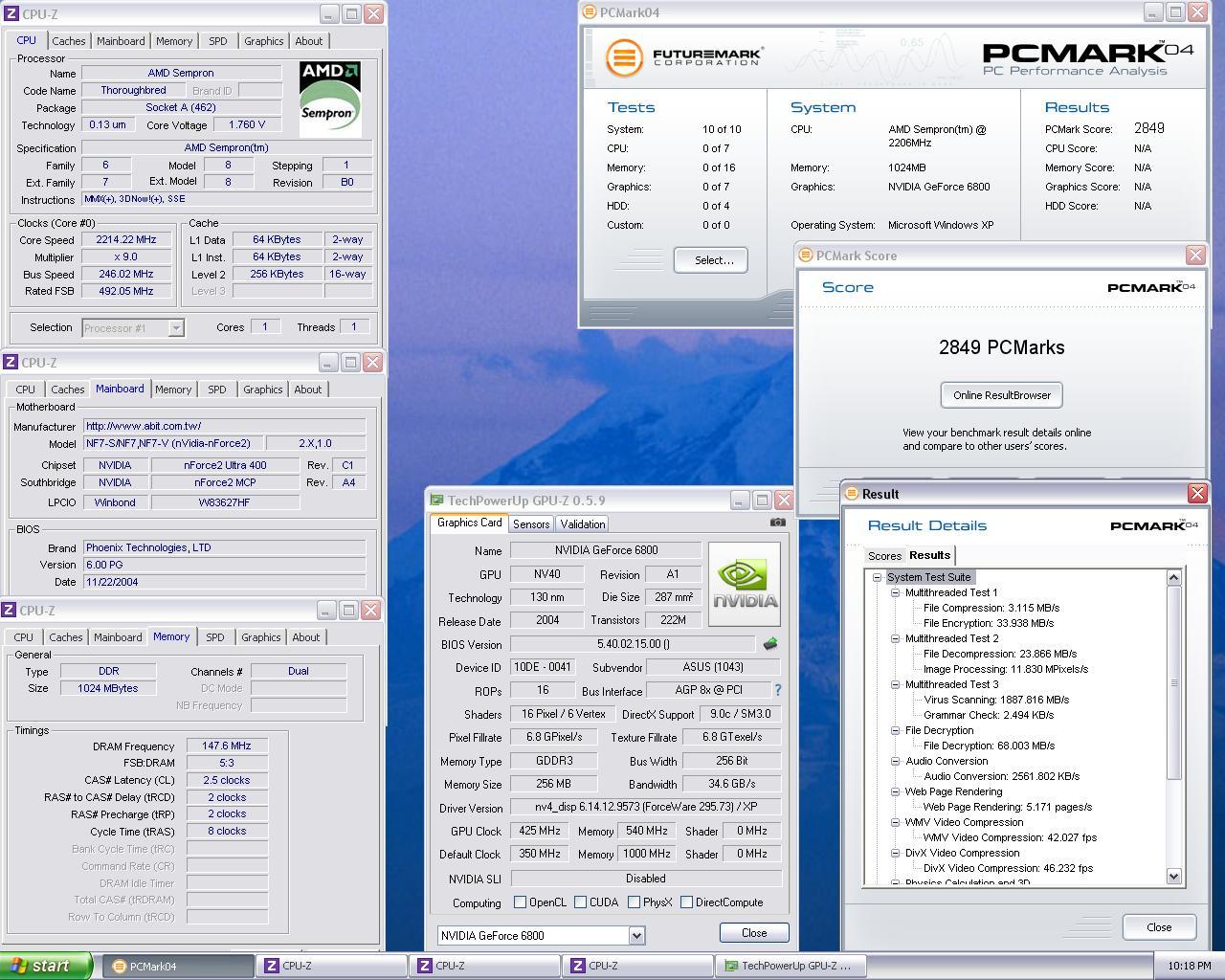Viewport: 1225px width, 980px height.
Task: Open the Bus Interface question mark help
Action: 777,690
